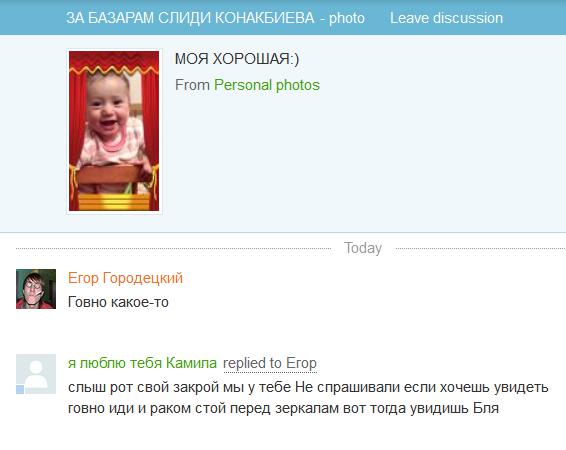This screenshot has height=450, width=566.
Task: Open the baby photo thumbnail
Action: [x=114, y=131]
